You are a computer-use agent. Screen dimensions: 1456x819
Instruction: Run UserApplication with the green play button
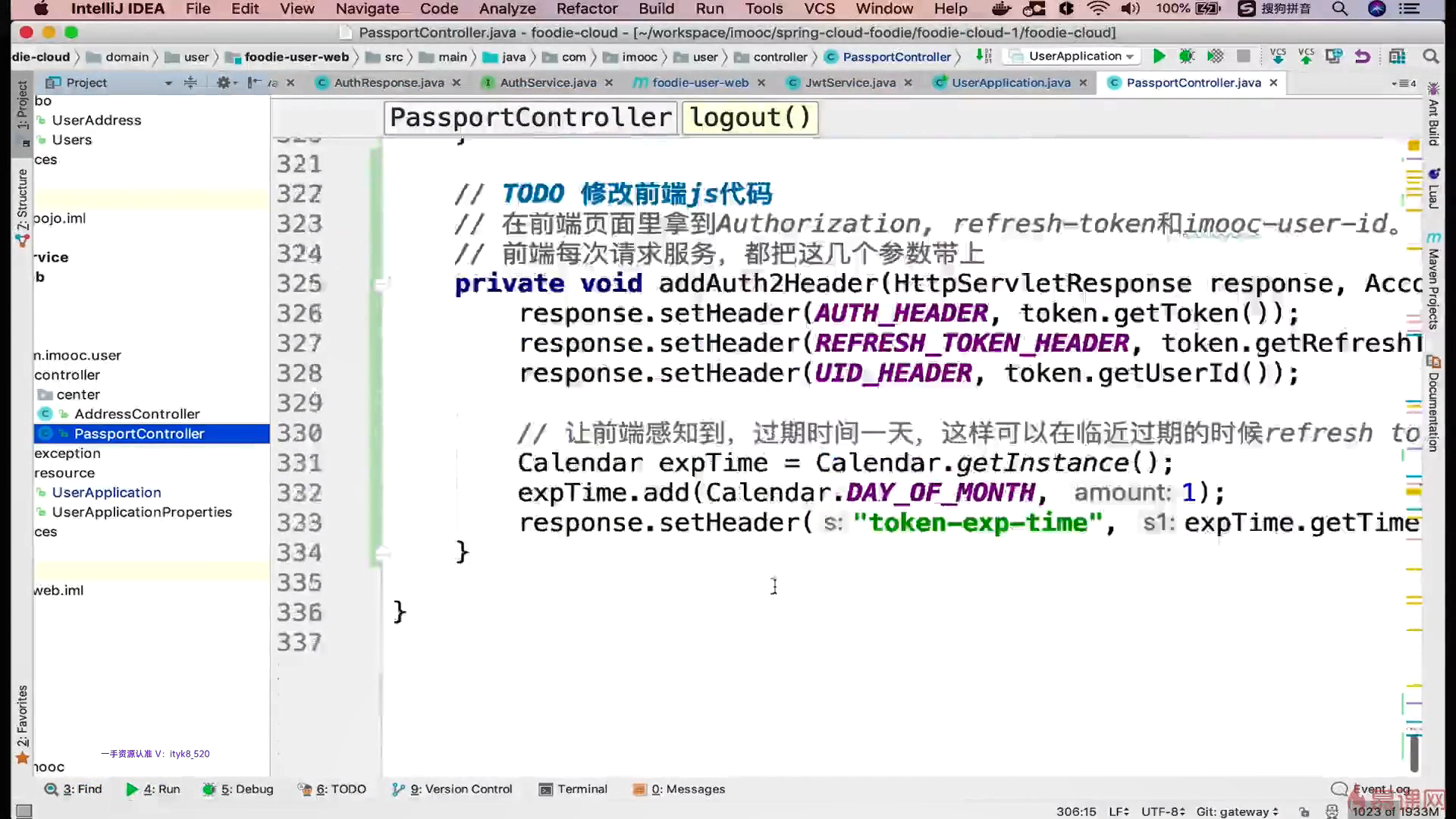(x=1159, y=56)
